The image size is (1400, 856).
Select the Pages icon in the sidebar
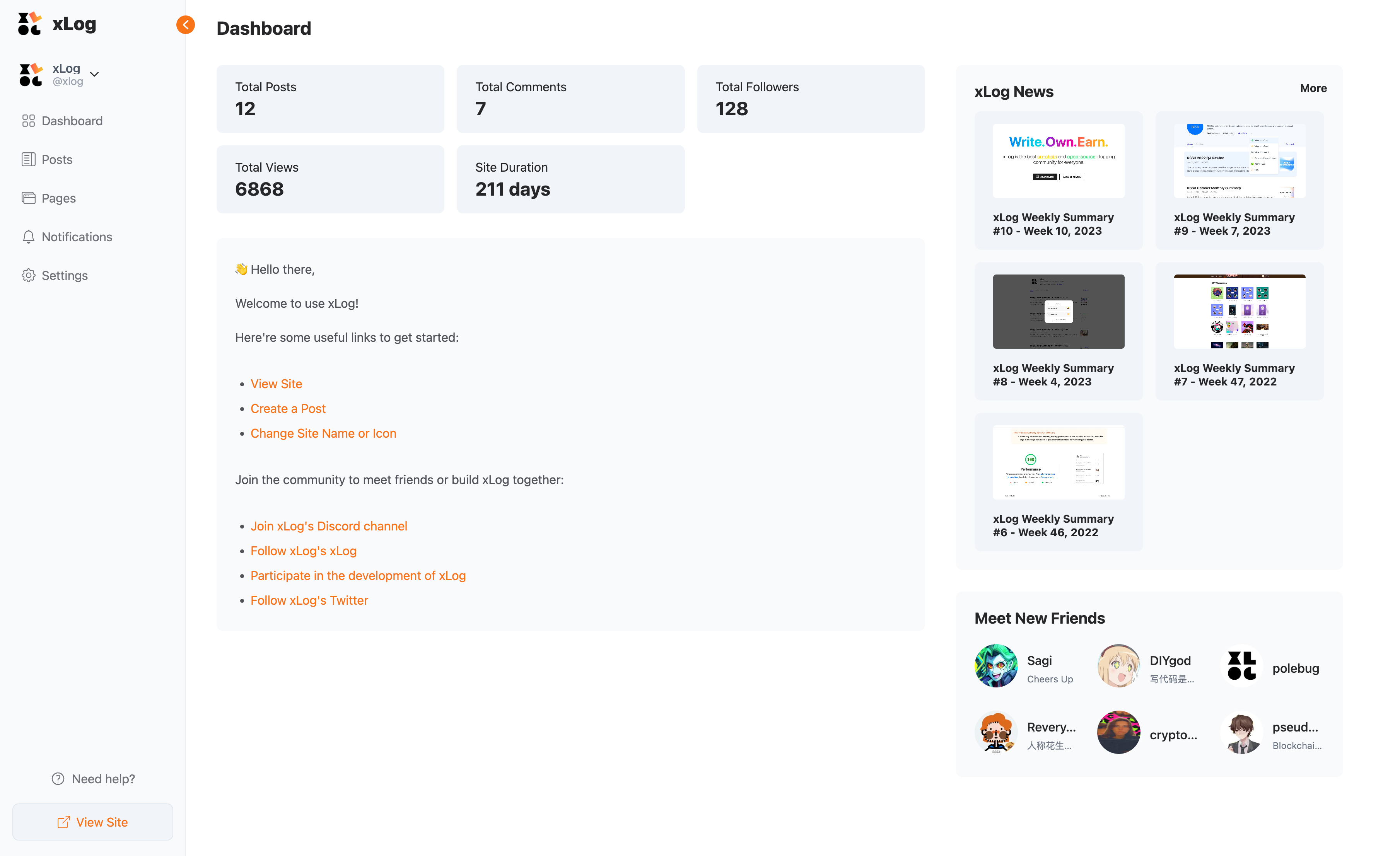point(28,198)
